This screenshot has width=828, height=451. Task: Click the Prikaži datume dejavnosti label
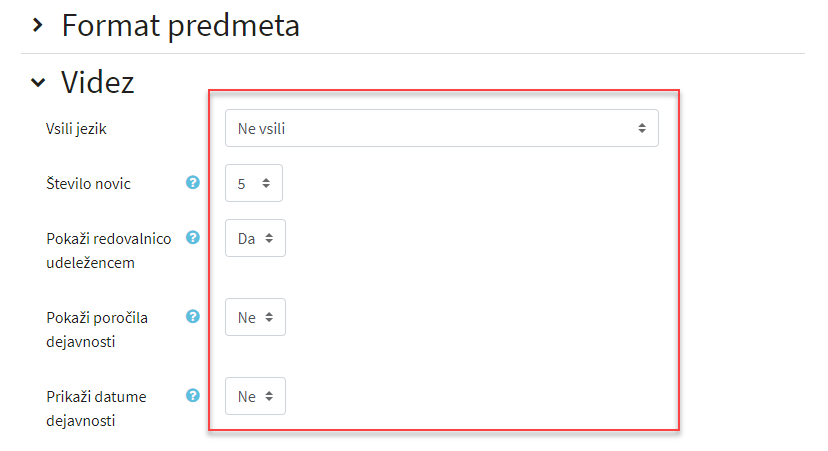pyautogui.click(x=97, y=409)
